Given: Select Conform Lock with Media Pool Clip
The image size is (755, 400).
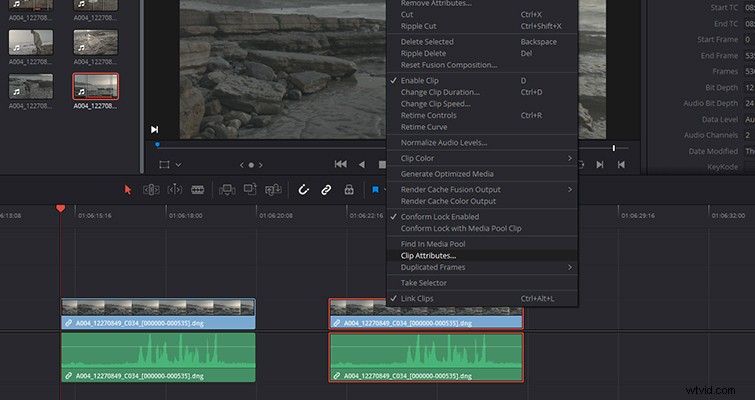Looking at the screenshot, I should 482,228.
